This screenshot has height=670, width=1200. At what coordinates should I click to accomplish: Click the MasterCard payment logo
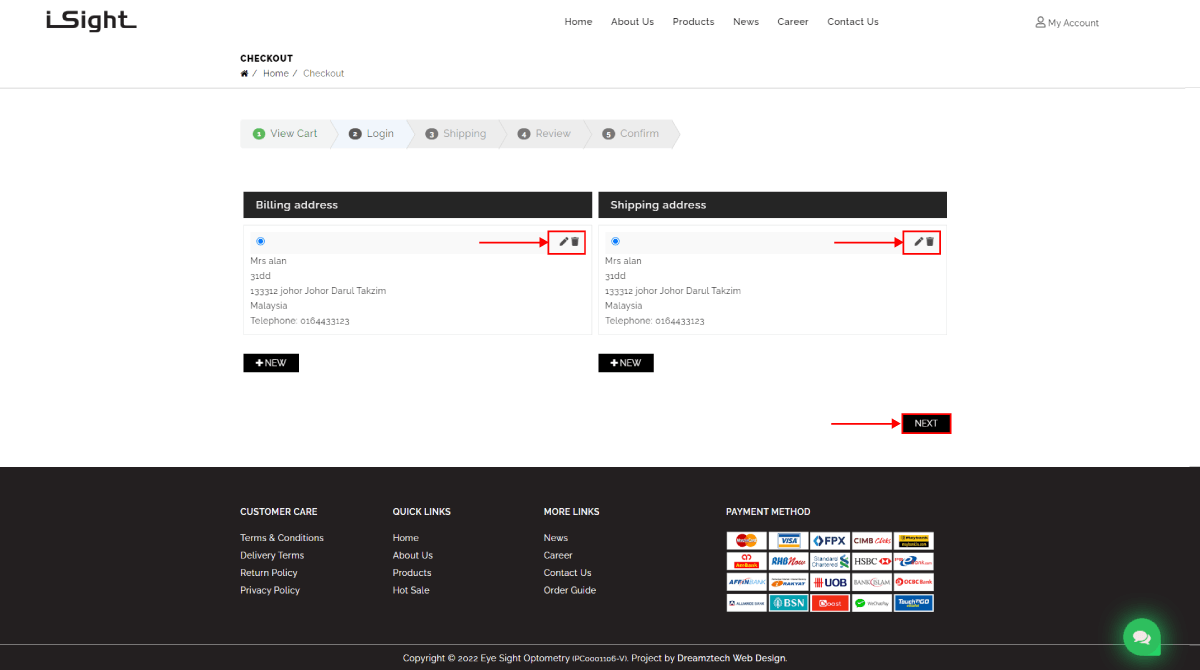click(747, 541)
